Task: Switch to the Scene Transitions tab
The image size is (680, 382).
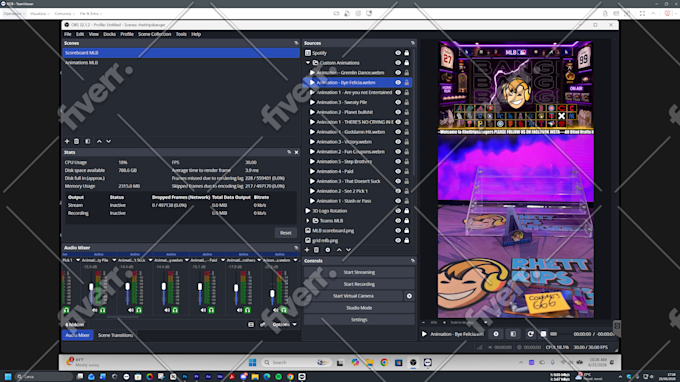Action: (115, 335)
